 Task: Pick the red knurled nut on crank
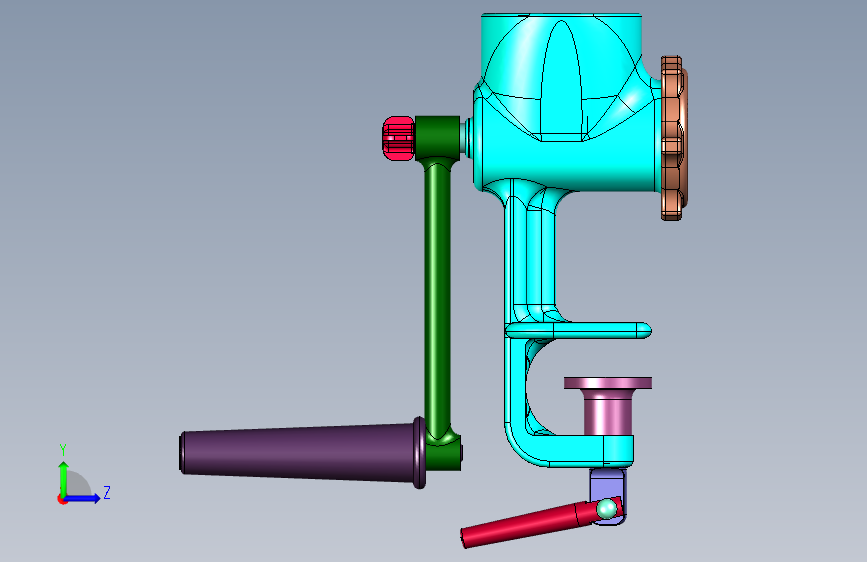(x=399, y=138)
